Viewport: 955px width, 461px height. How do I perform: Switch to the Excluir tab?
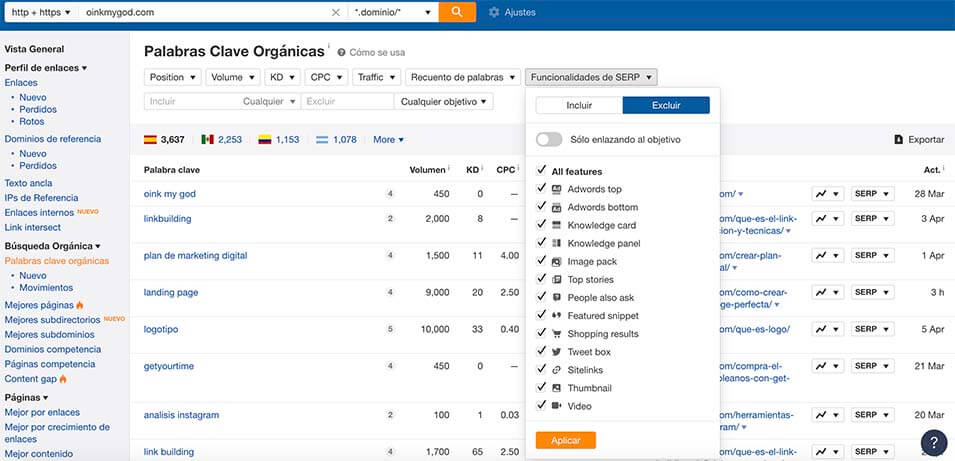pos(666,105)
